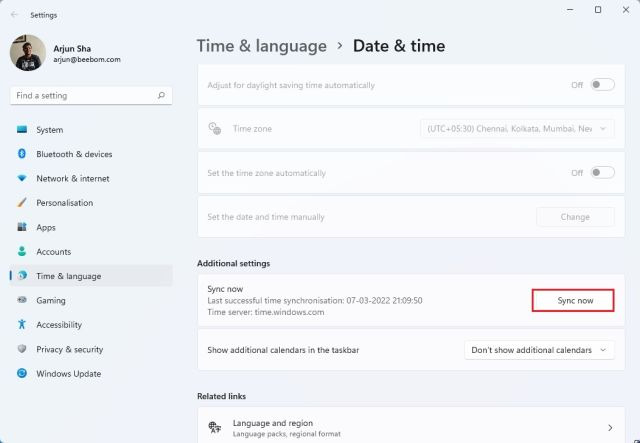Select Gaming in the sidebar

pyautogui.click(x=91, y=300)
